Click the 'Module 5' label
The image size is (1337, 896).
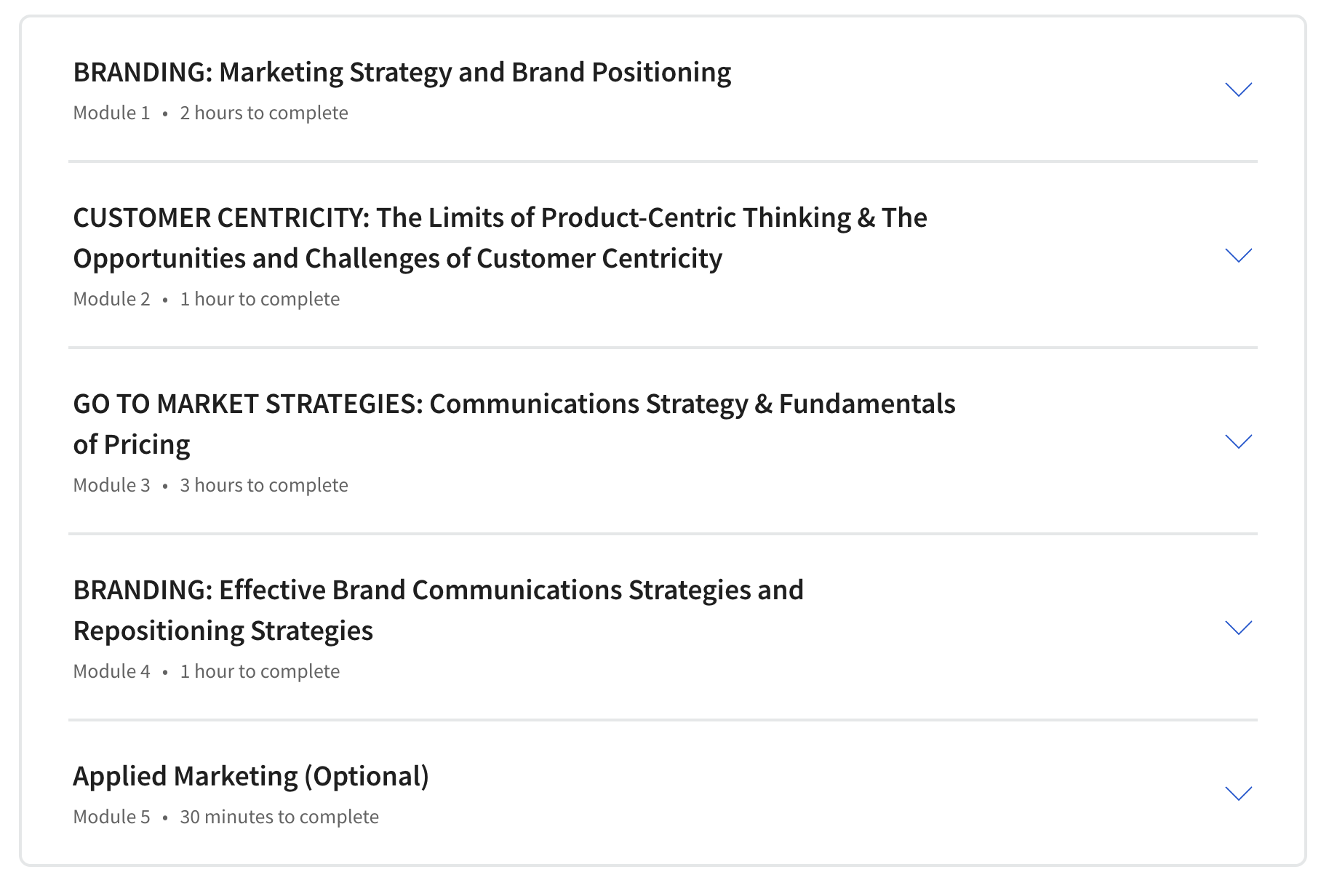pyautogui.click(x=111, y=817)
